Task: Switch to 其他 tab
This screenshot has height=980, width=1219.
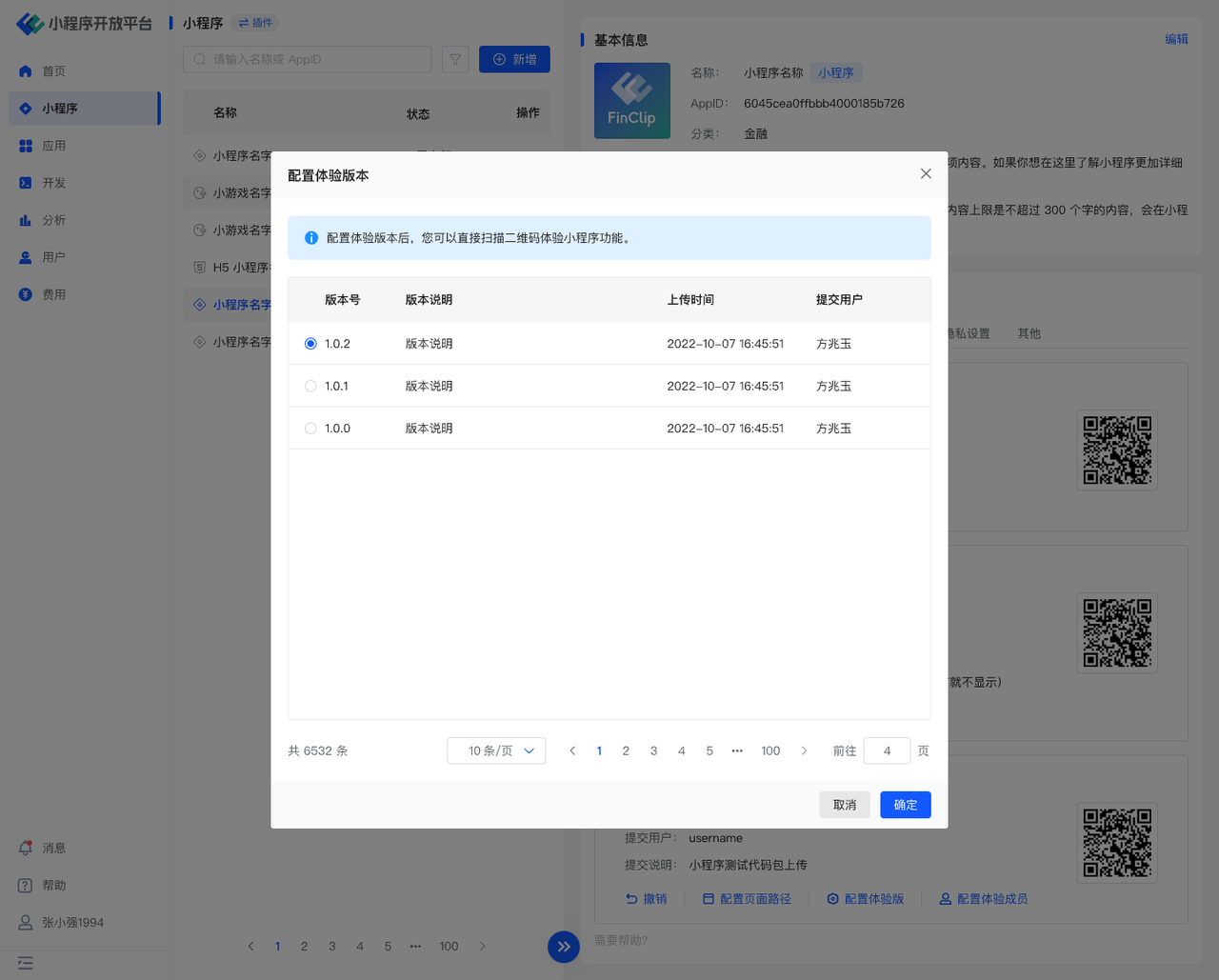Action: [x=1029, y=333]
